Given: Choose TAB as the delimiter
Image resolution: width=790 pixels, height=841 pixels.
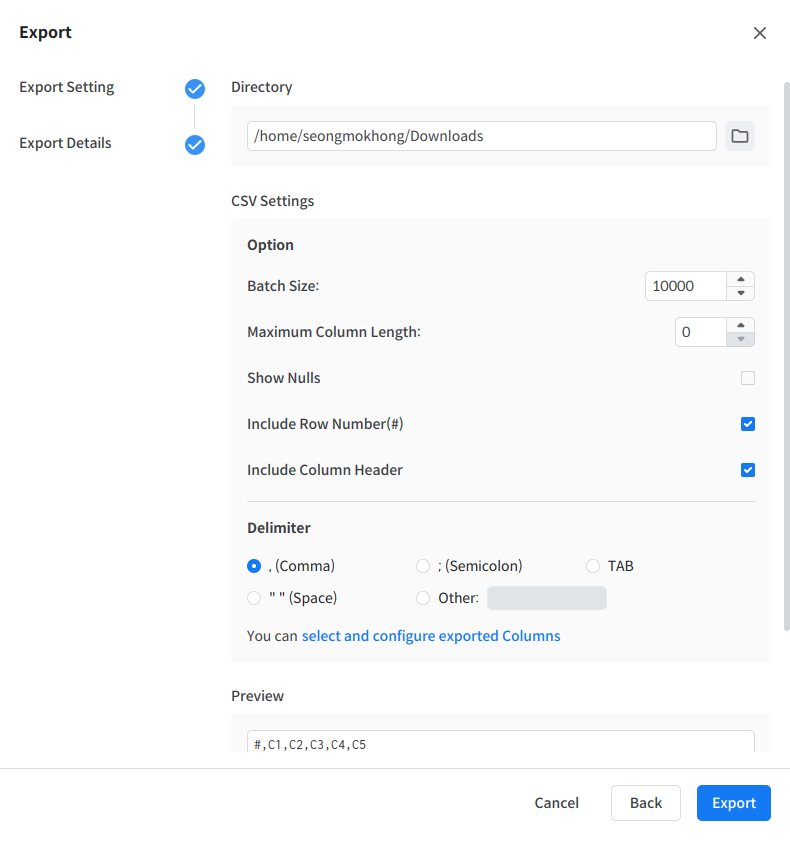Looking at the screenshot, I should (x=593, y=566).
